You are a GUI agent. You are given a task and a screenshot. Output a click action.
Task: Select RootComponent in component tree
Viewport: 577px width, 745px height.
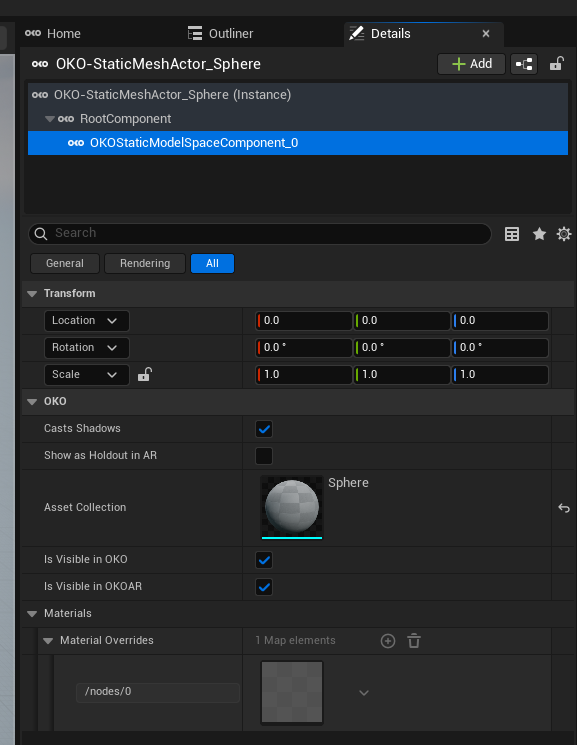[x=298, y=119]
